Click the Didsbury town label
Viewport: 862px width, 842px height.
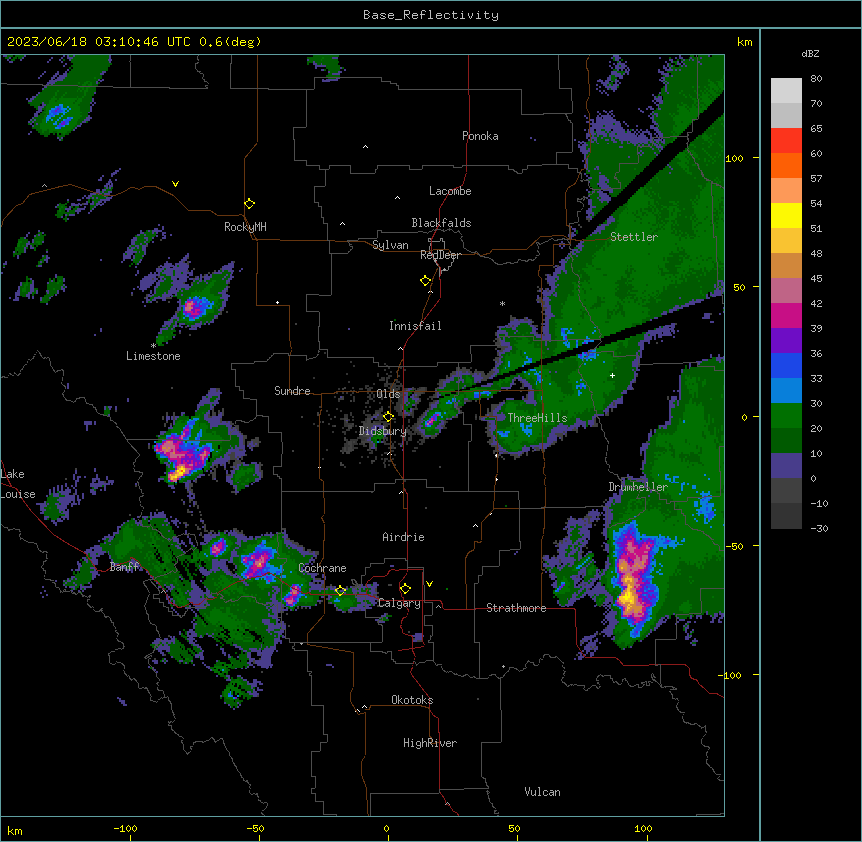[x=383, y=431]
